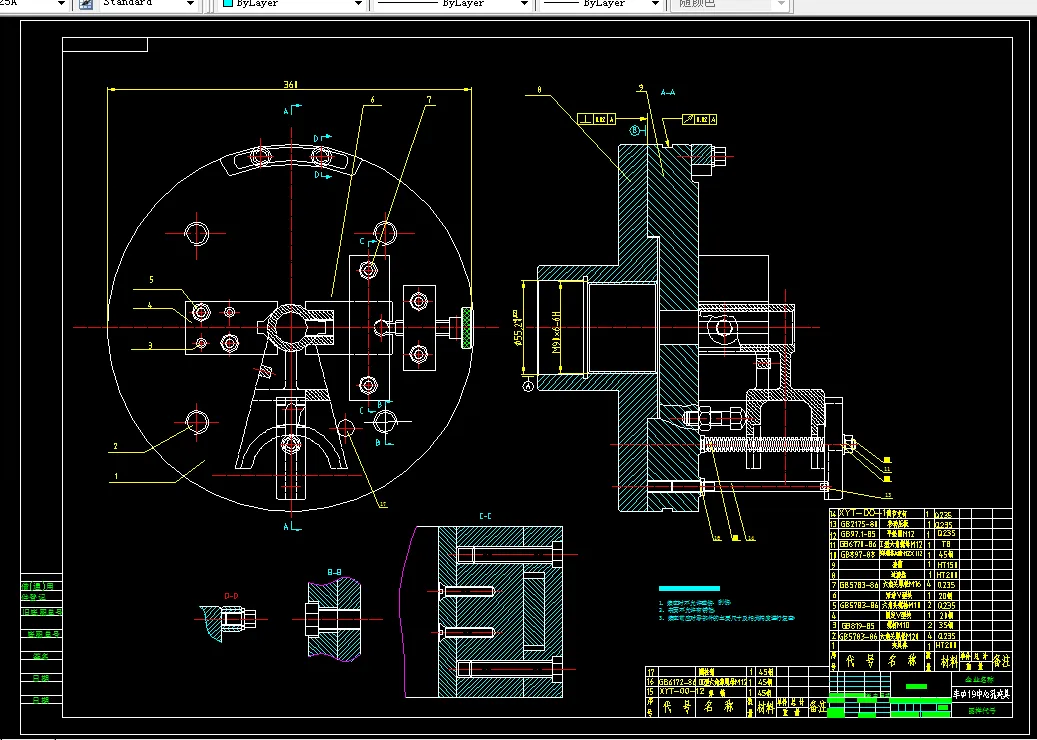Expand the leftmost toolbar dropdown ending in 5A

[62, 4]
